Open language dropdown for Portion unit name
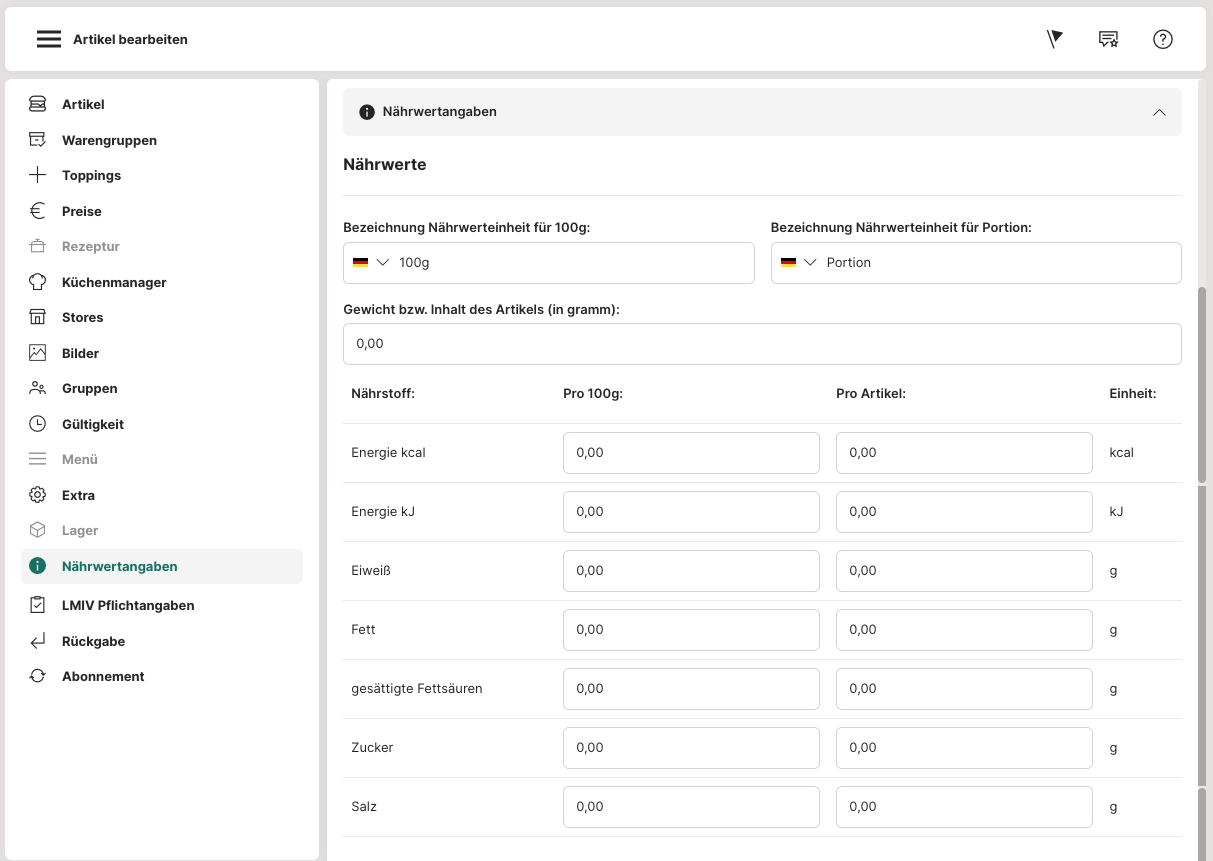1213x861 pixels. (799, 262)
